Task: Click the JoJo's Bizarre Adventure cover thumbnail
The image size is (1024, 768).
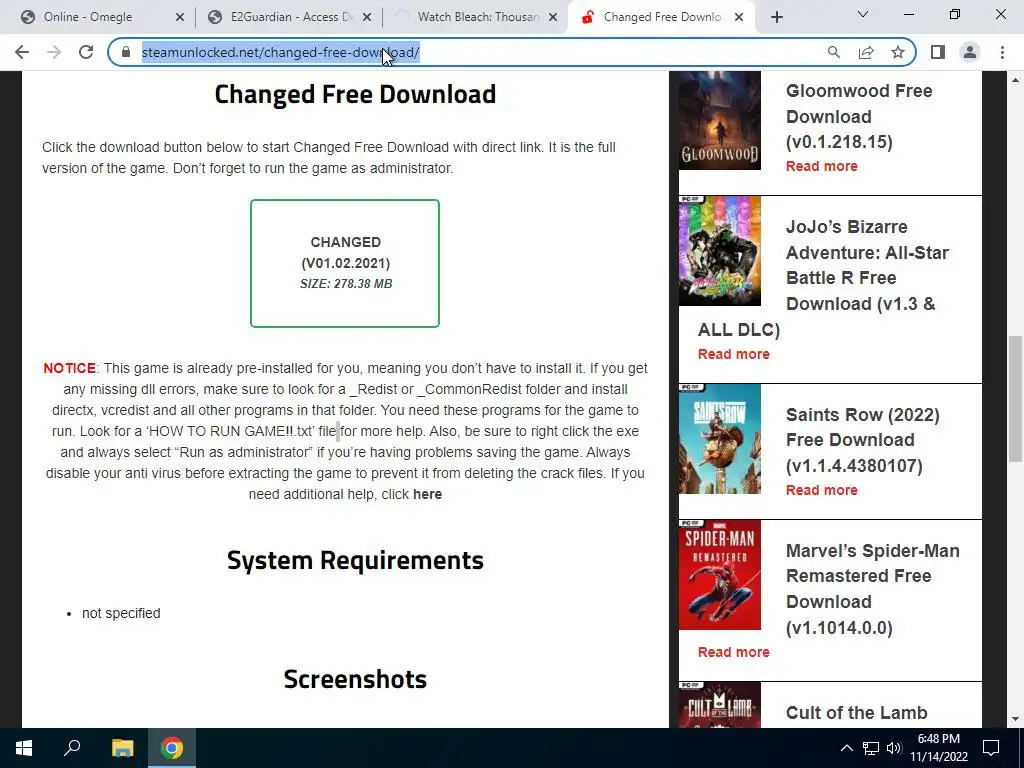Action: pos(720,251)
